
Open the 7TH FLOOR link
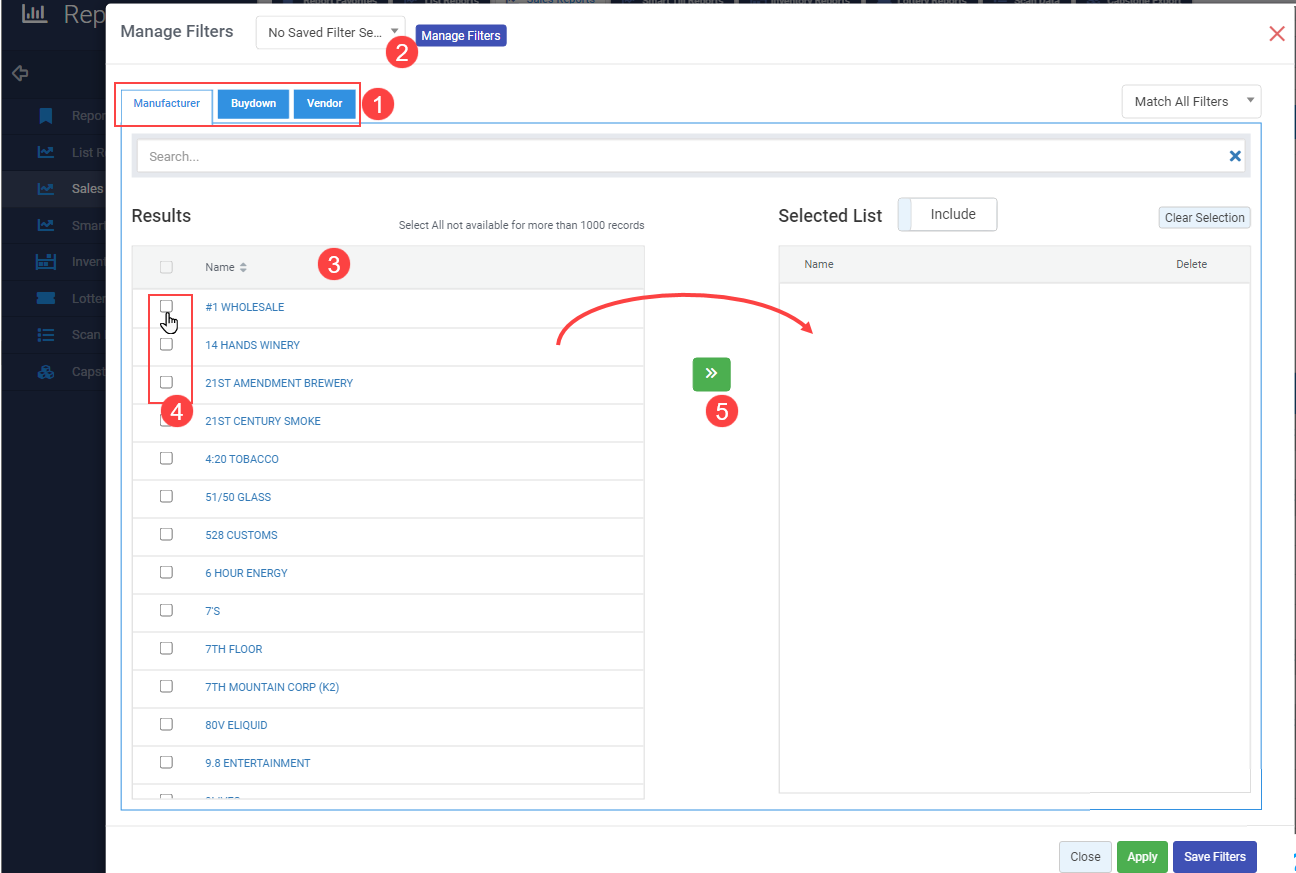pos(234,649)
